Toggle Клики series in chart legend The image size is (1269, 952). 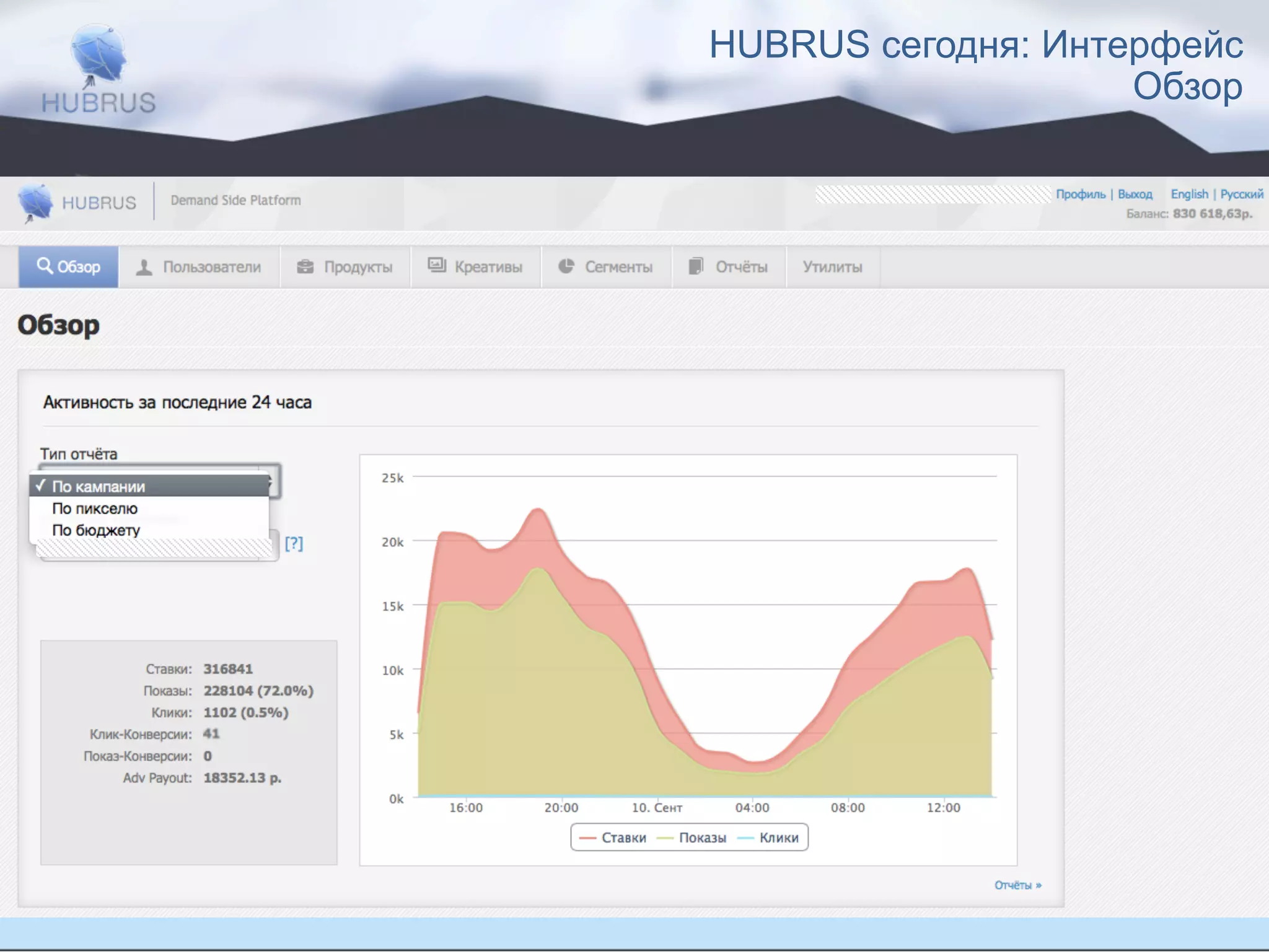click(768, 837)
